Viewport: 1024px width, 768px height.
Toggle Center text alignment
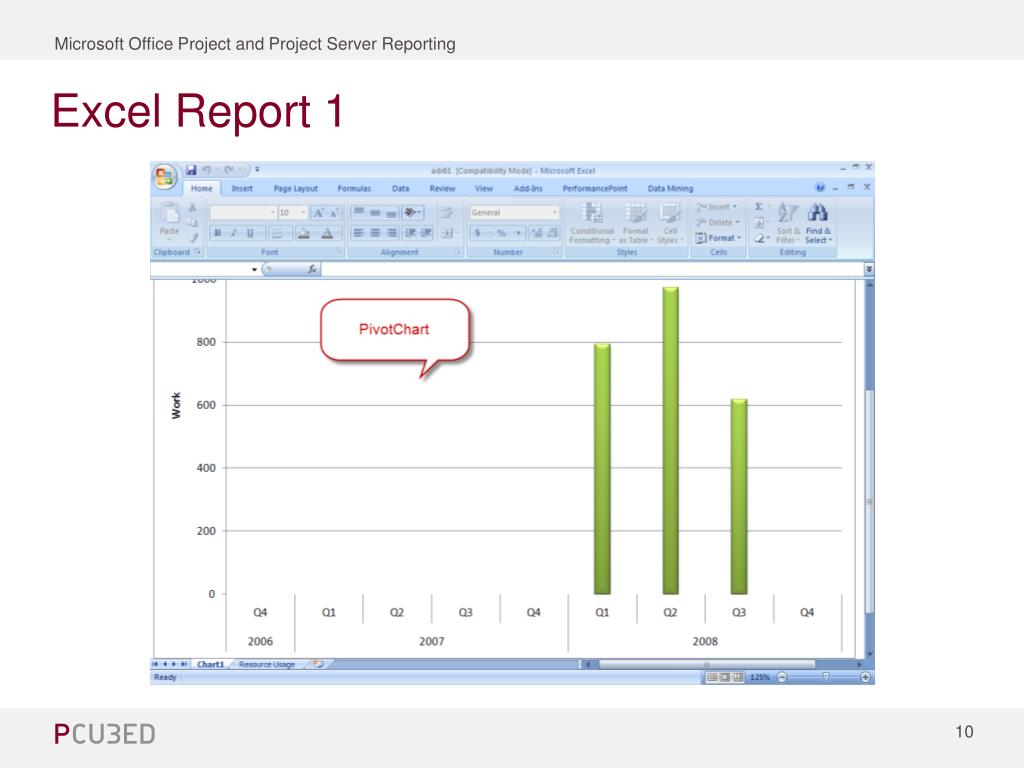(x=375, y=233)
